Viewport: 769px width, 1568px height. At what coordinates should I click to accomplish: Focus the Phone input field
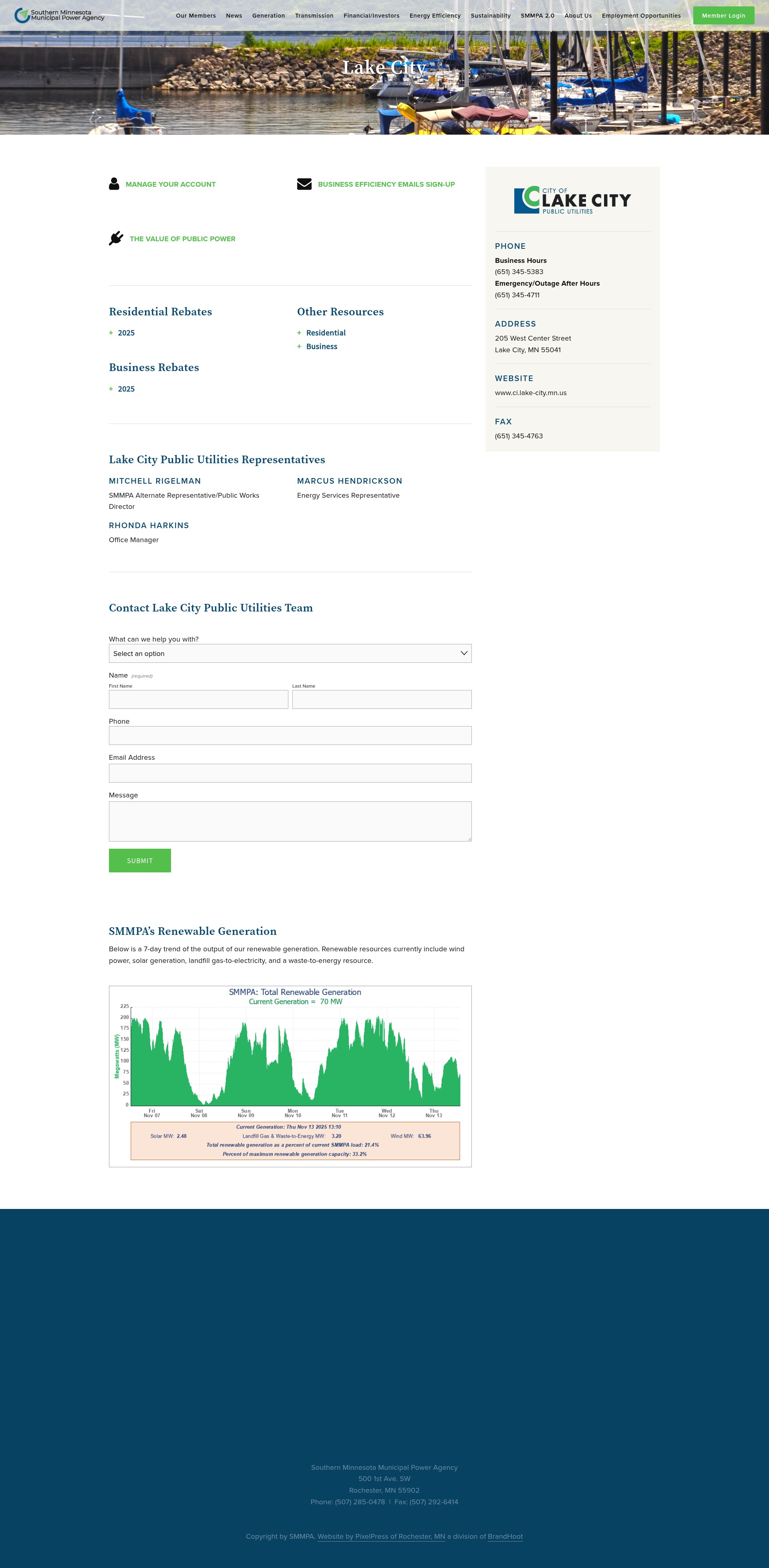click(290, 735)
